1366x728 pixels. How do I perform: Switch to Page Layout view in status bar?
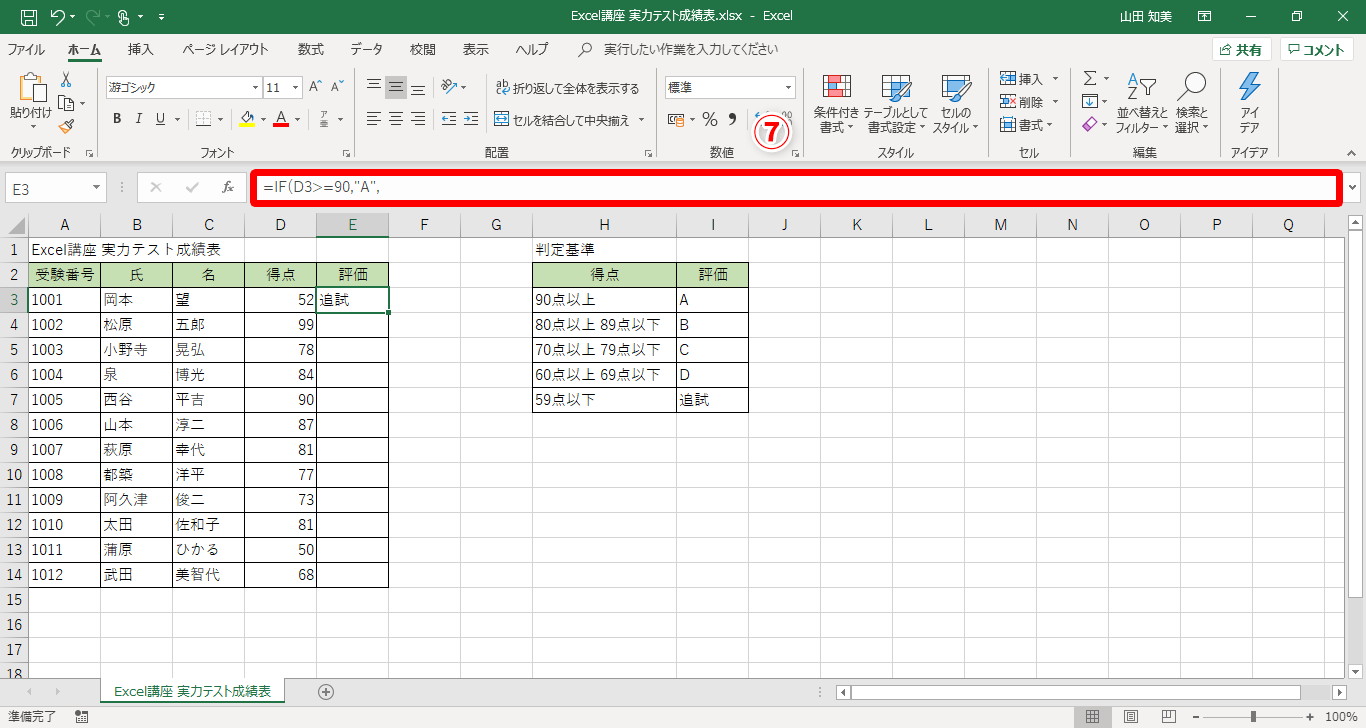coord(1130,716)
